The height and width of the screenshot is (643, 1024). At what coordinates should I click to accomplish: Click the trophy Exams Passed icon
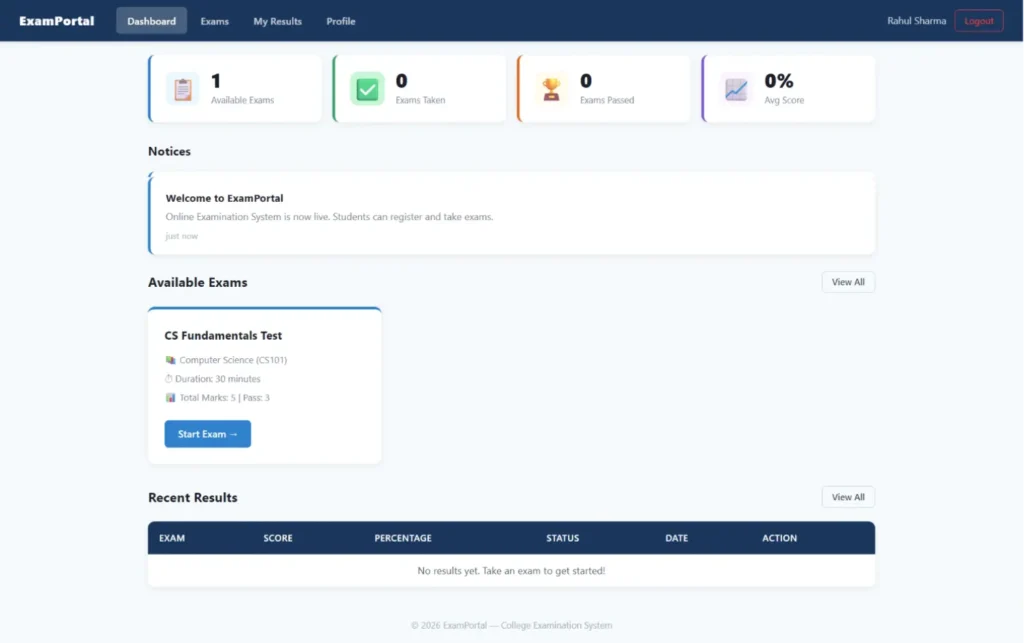pyautogui.click(x=551, y=89)
